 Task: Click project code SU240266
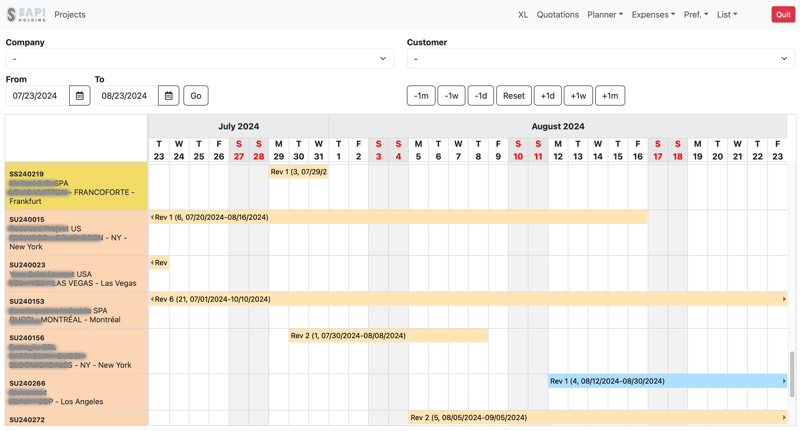click(x=27, y=383)
